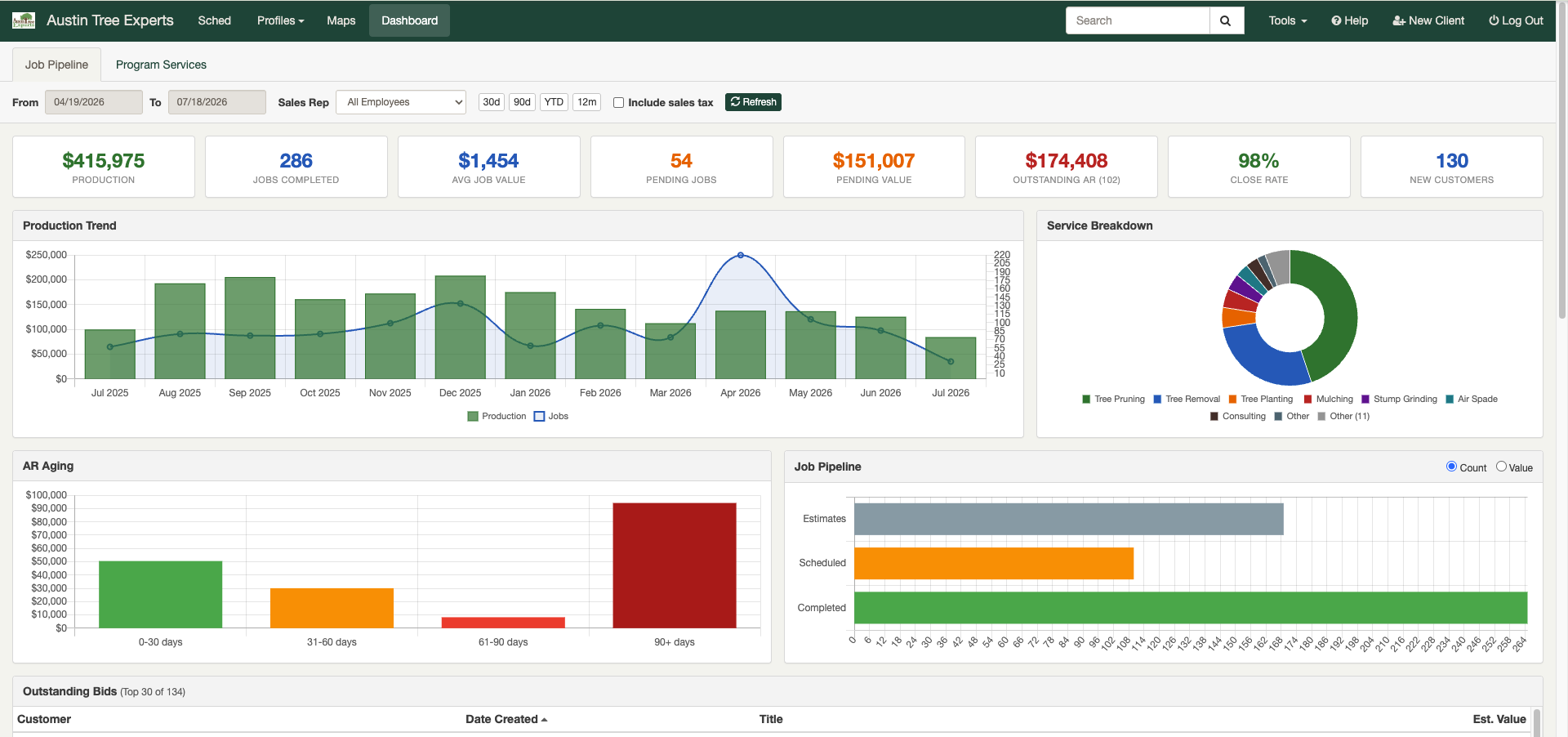Click the search magnifier button
This screenshot has width=1568, height=737.
pyautogui.click(x=1226, y=20)
